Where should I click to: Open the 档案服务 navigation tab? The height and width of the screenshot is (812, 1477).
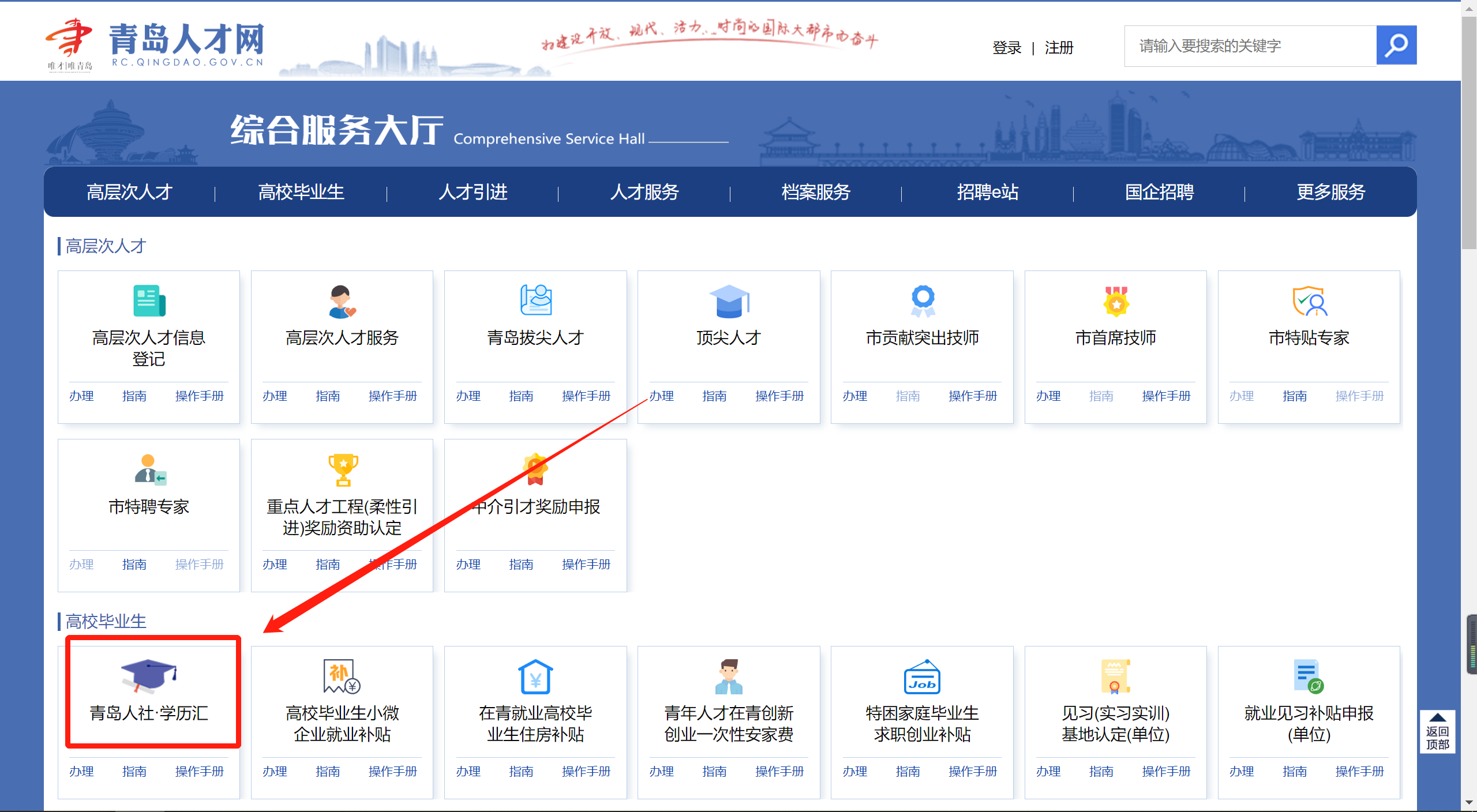[x=816, y=192]
